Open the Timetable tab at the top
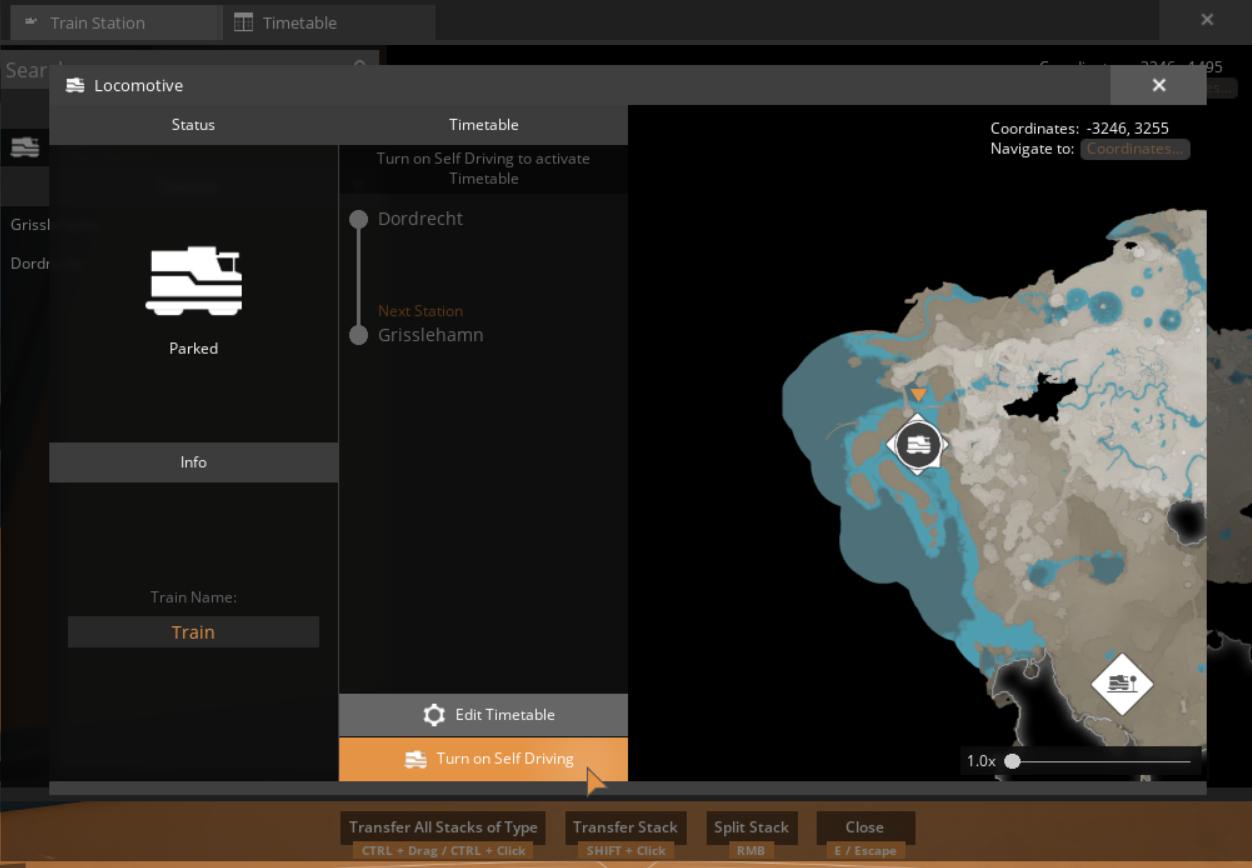1252x868 pixels. (299, 23)
